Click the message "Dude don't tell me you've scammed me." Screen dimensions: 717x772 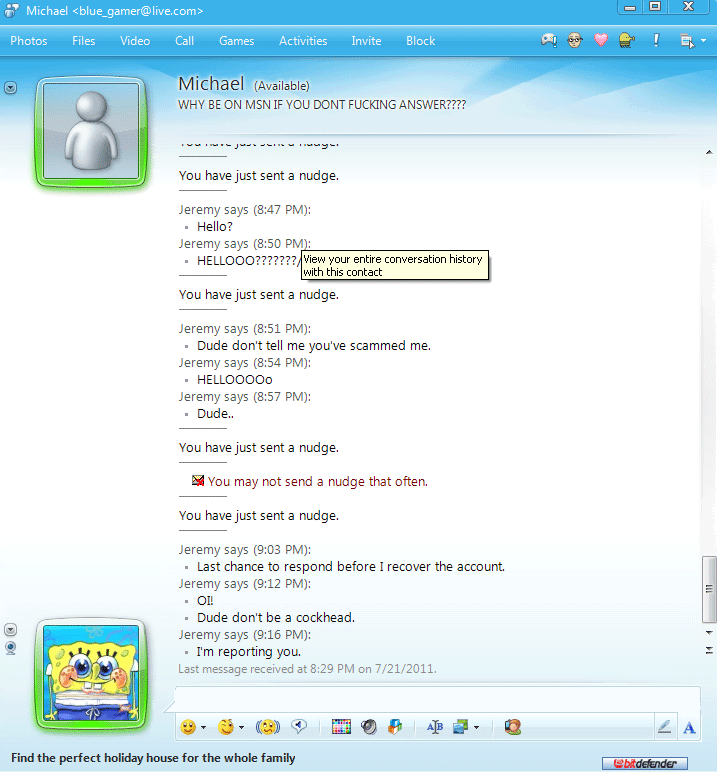[x=314, y=346]
